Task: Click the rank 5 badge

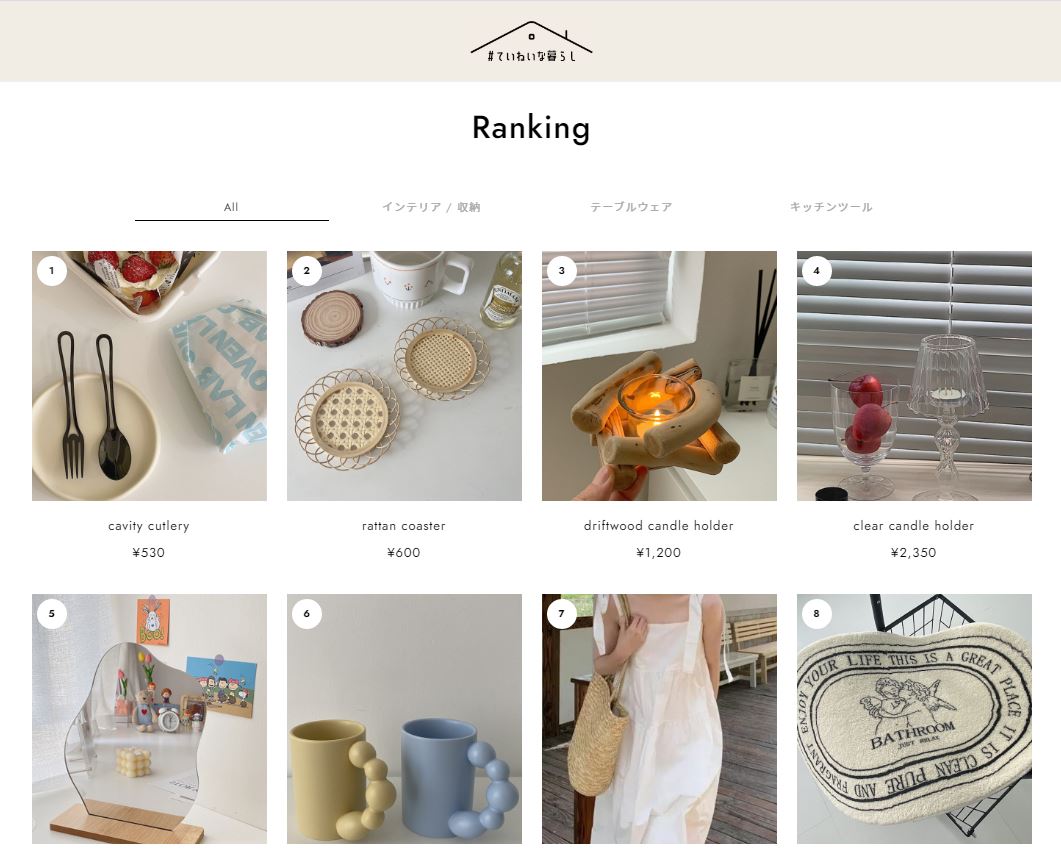Action: click(52, 614)
